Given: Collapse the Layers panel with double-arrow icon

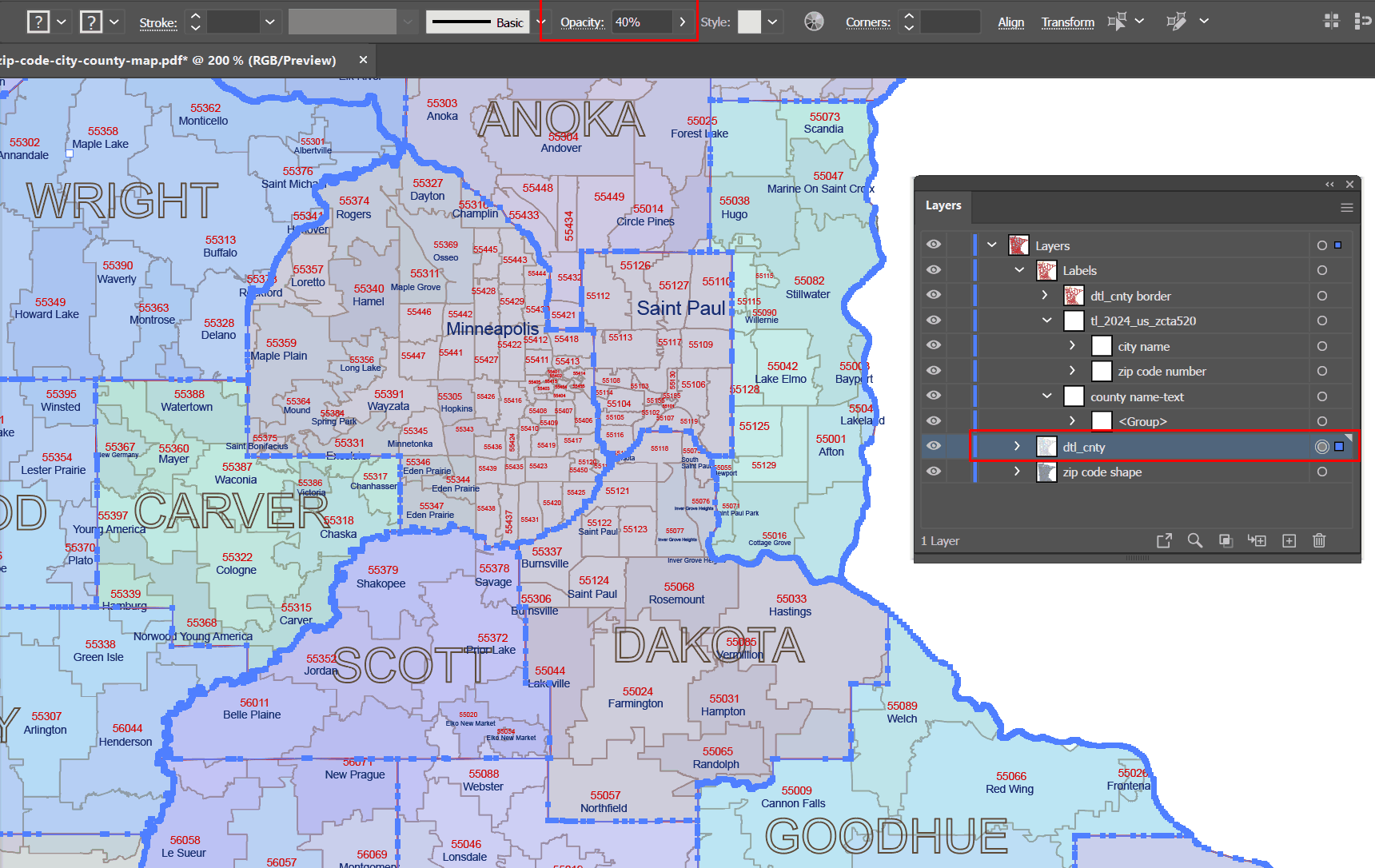Looking at the screenshot, I should click(1330, 185).
